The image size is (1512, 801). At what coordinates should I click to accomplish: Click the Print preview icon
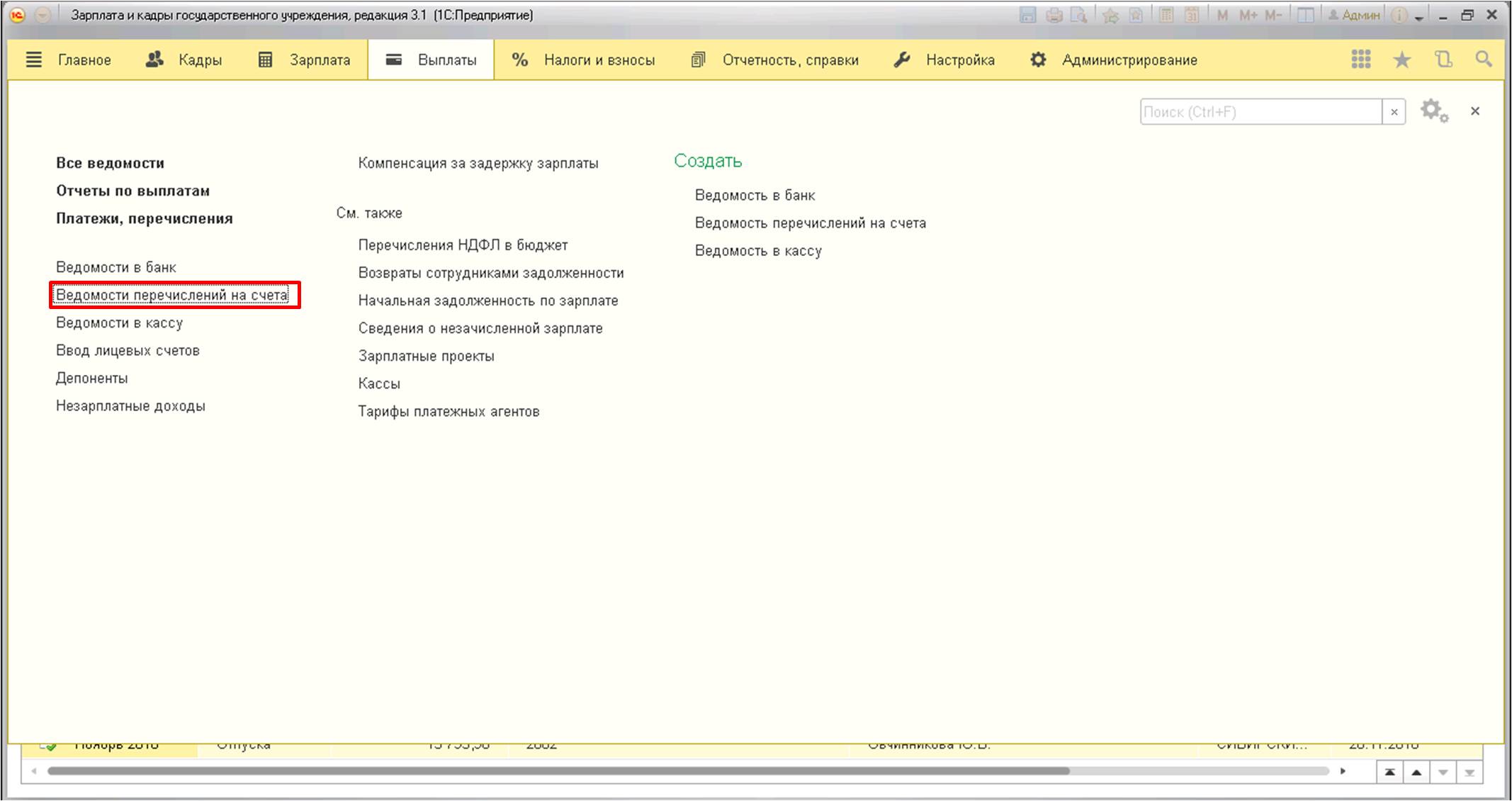(x=1078, y=15)
